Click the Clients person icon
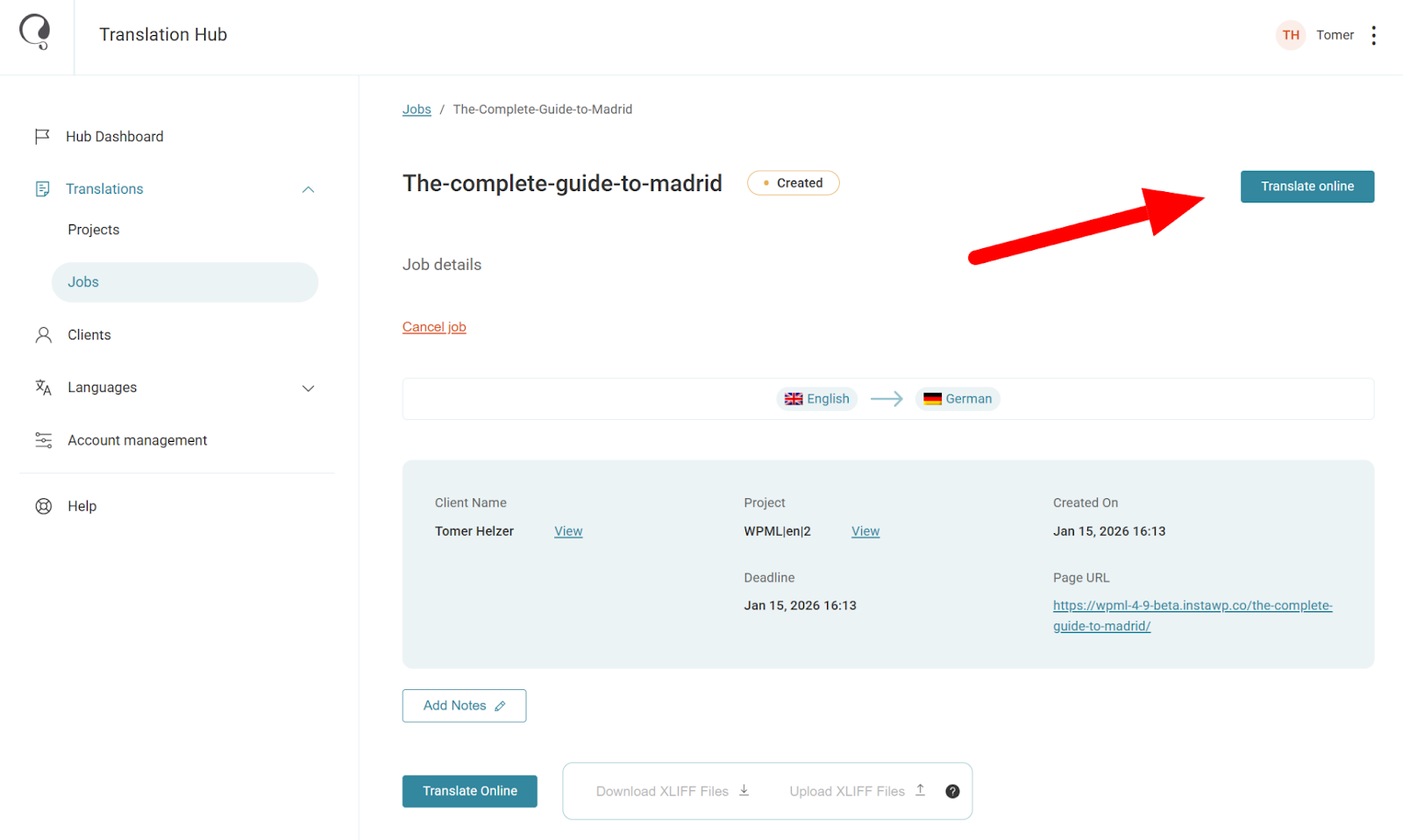The width and height of the screenshot is (1403, 840). (43, 335)
